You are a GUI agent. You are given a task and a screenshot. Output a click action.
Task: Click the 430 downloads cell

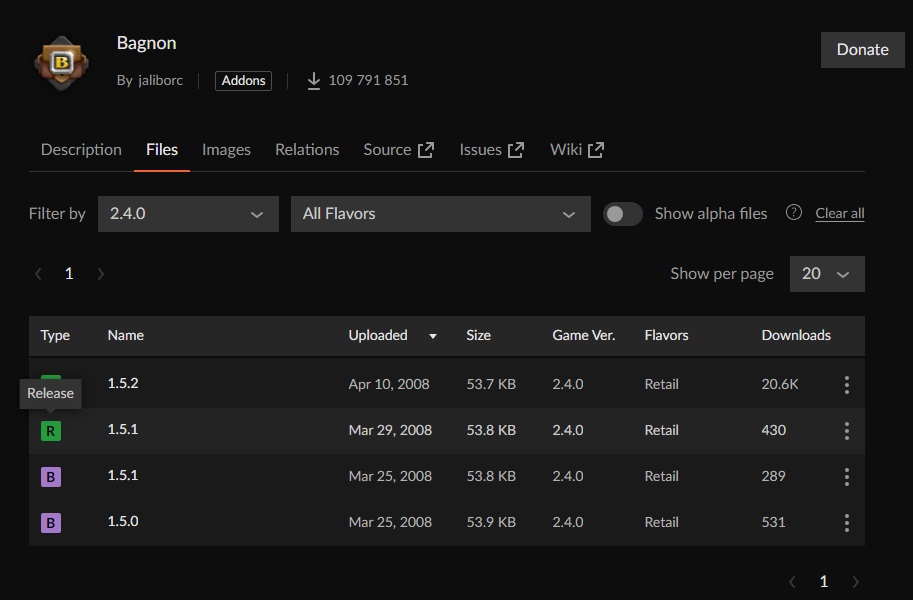773,430
